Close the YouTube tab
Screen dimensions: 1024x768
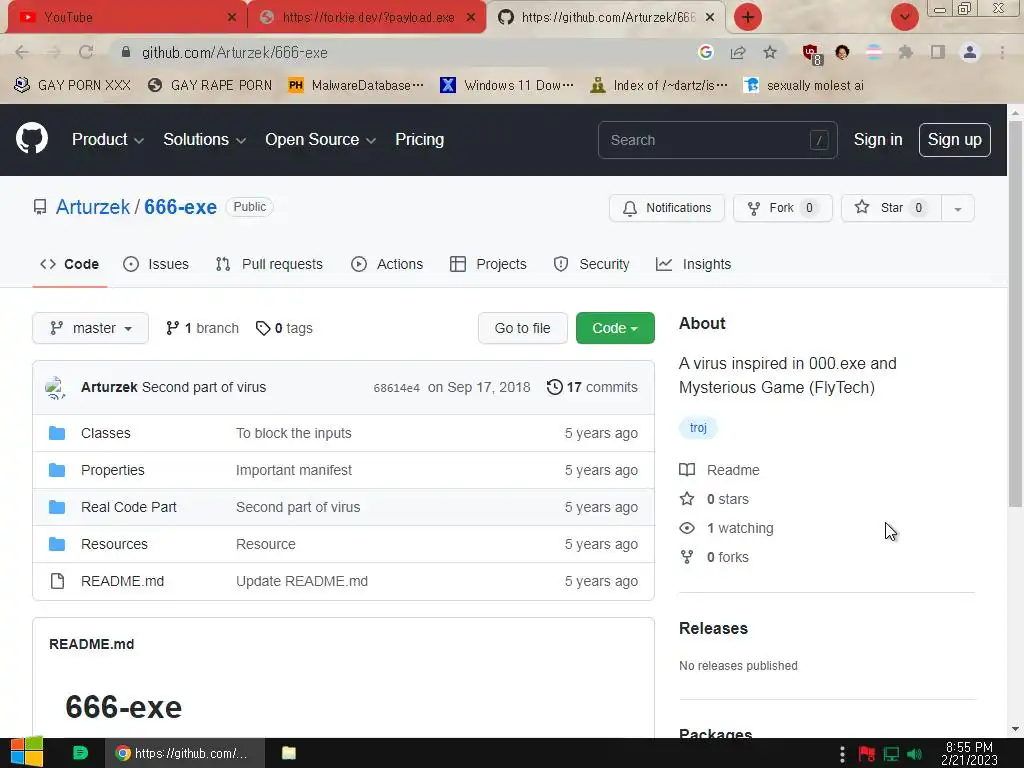[x=231, y=17]
